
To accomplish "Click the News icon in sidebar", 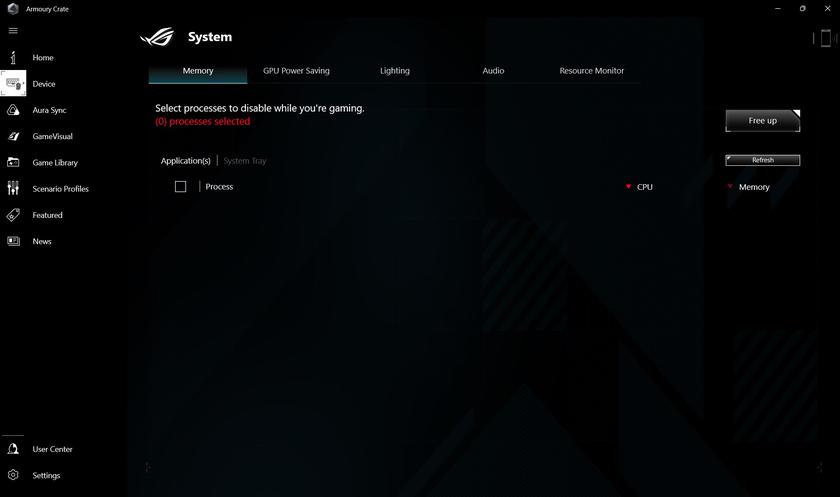I will pos(13,241).
